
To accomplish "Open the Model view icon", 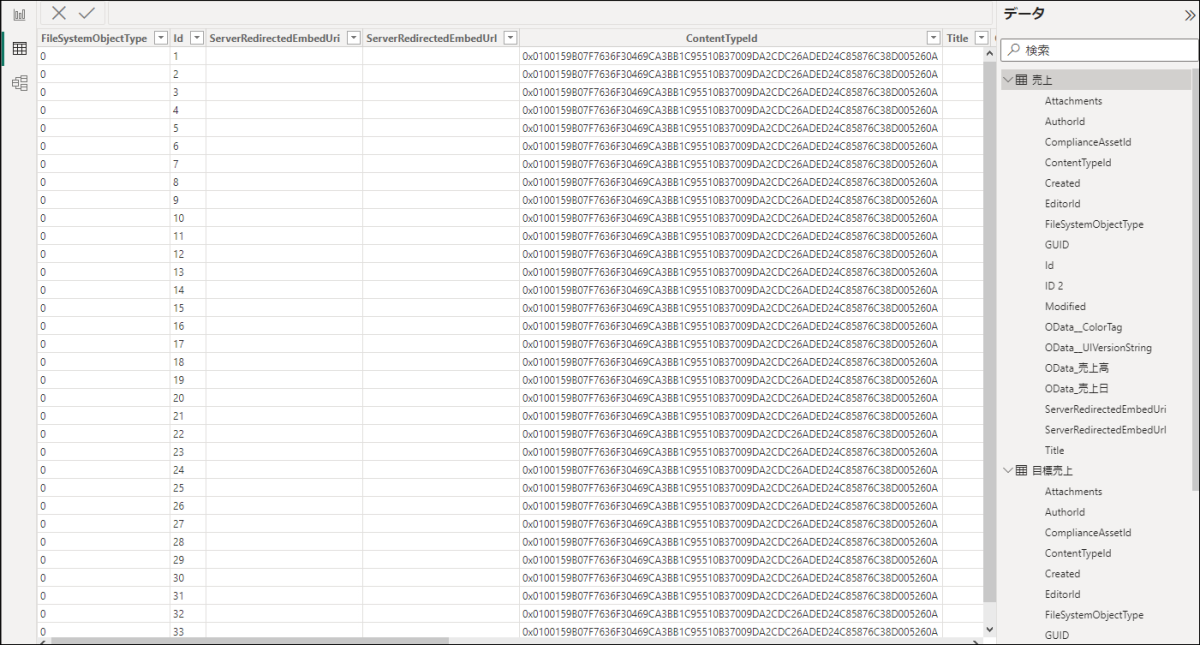I will [19, 83].
